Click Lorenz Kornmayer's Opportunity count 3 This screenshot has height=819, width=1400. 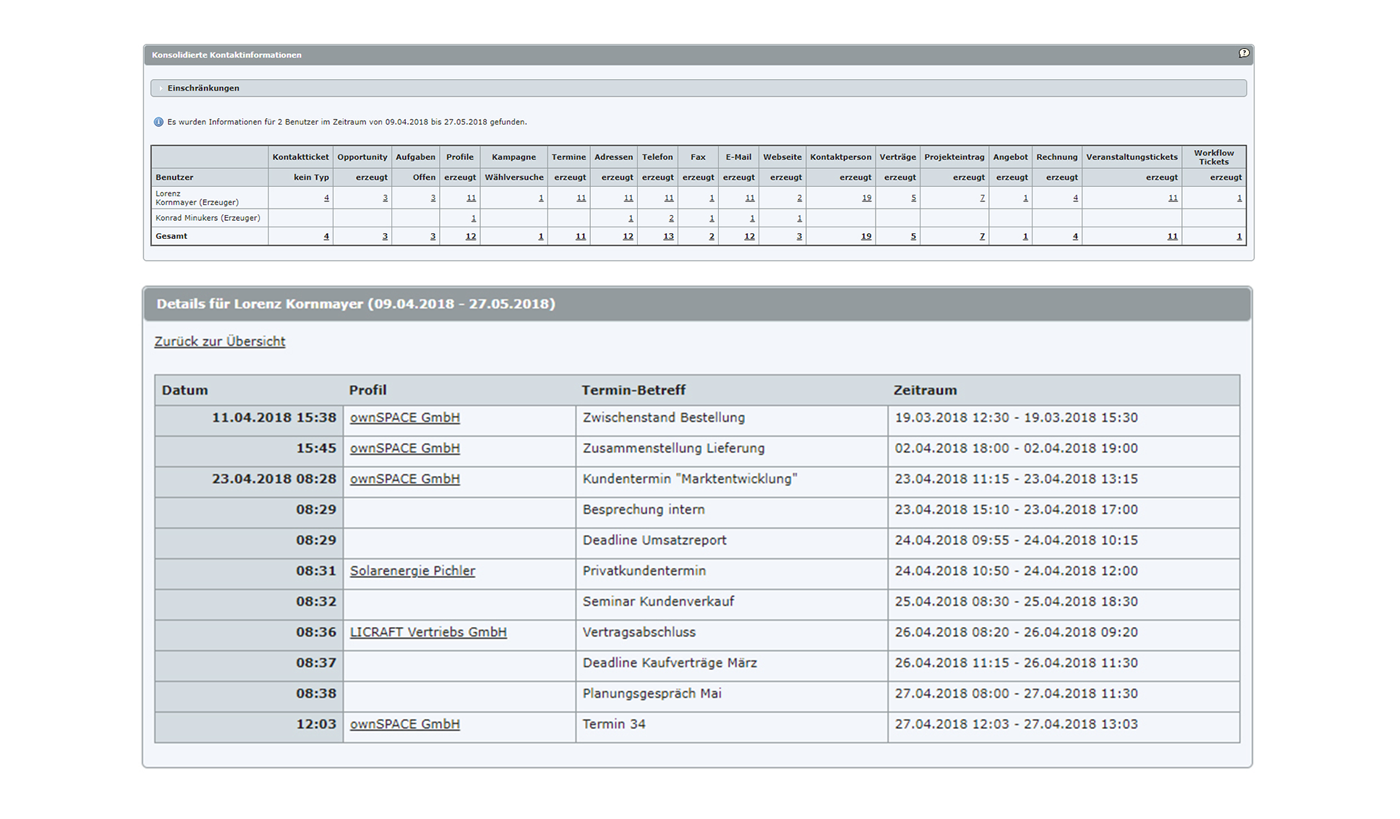point(385,198)
